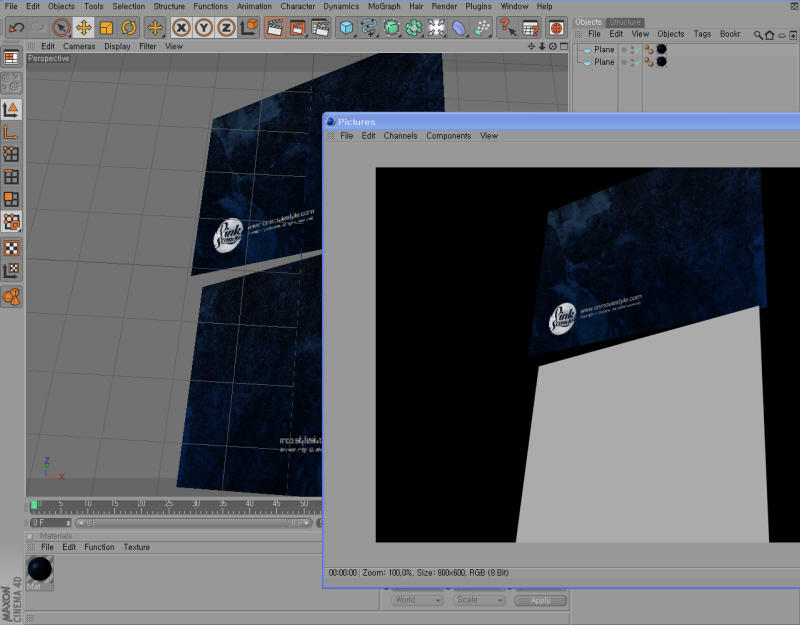Switch to Model mode in left sidebar
800x625 pixels.
tap(11, 110)
